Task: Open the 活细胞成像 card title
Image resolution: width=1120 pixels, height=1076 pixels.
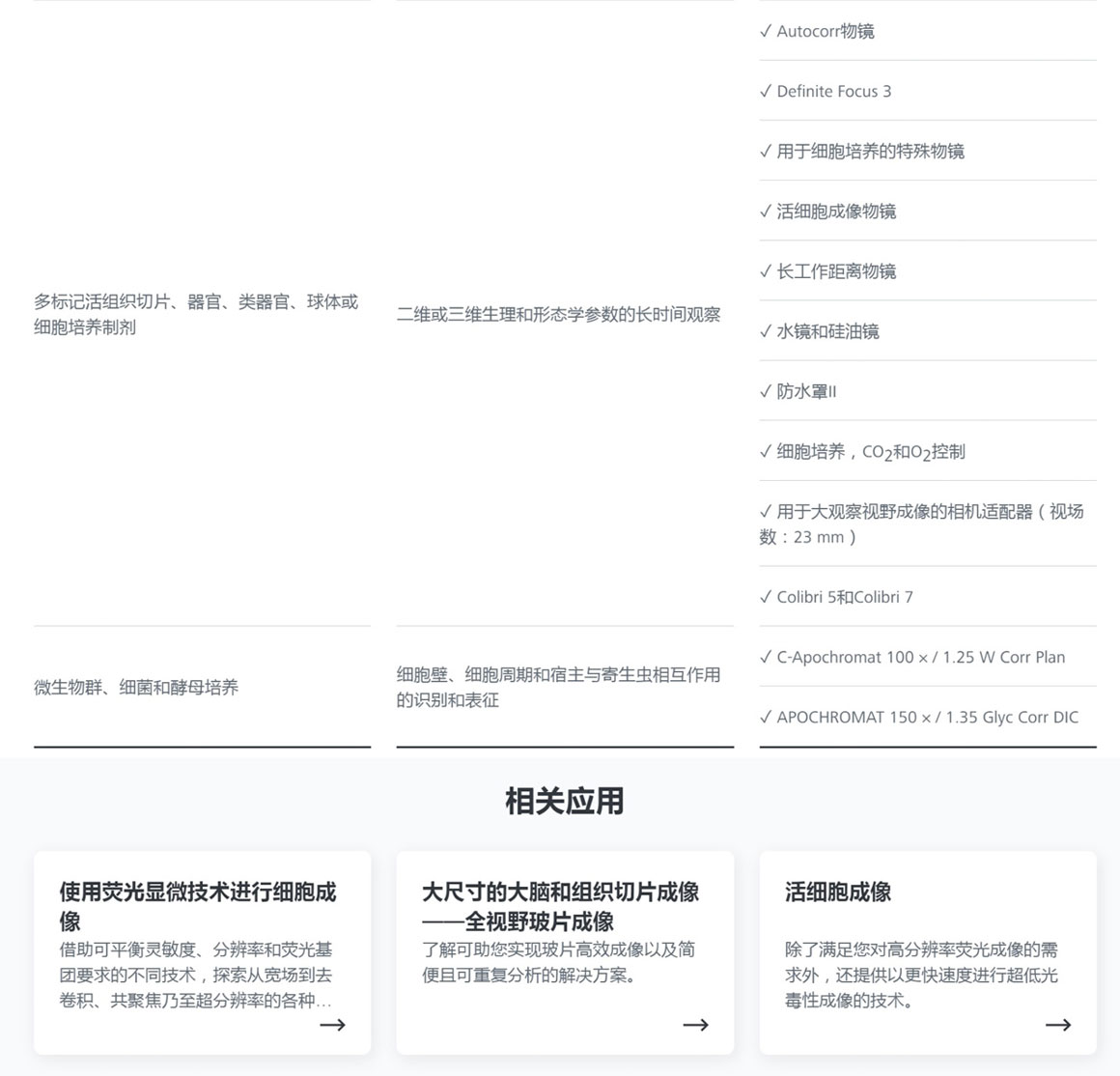Action: pos(837,892)
